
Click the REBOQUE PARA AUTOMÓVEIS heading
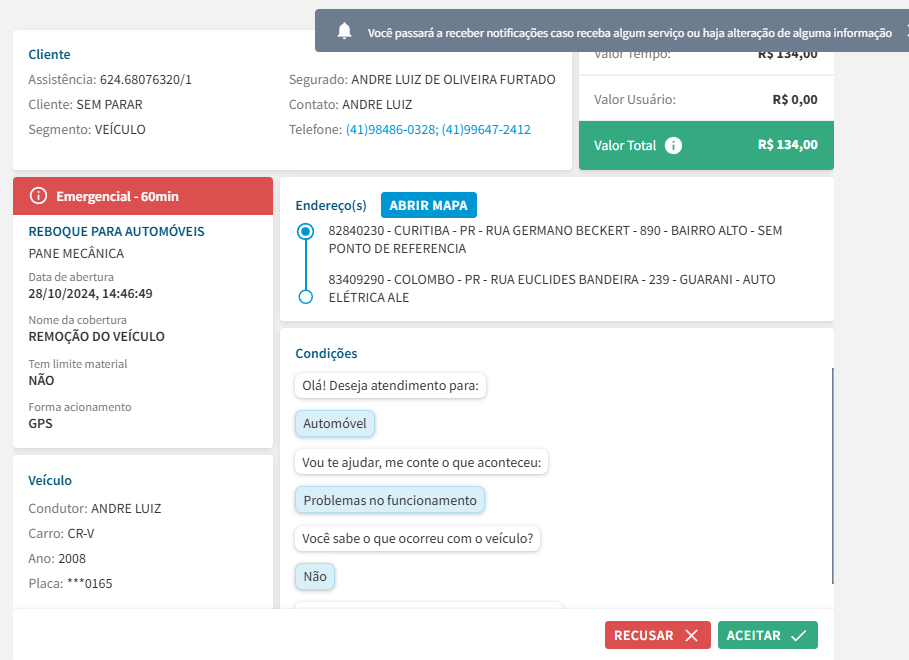tap(117, 231)
